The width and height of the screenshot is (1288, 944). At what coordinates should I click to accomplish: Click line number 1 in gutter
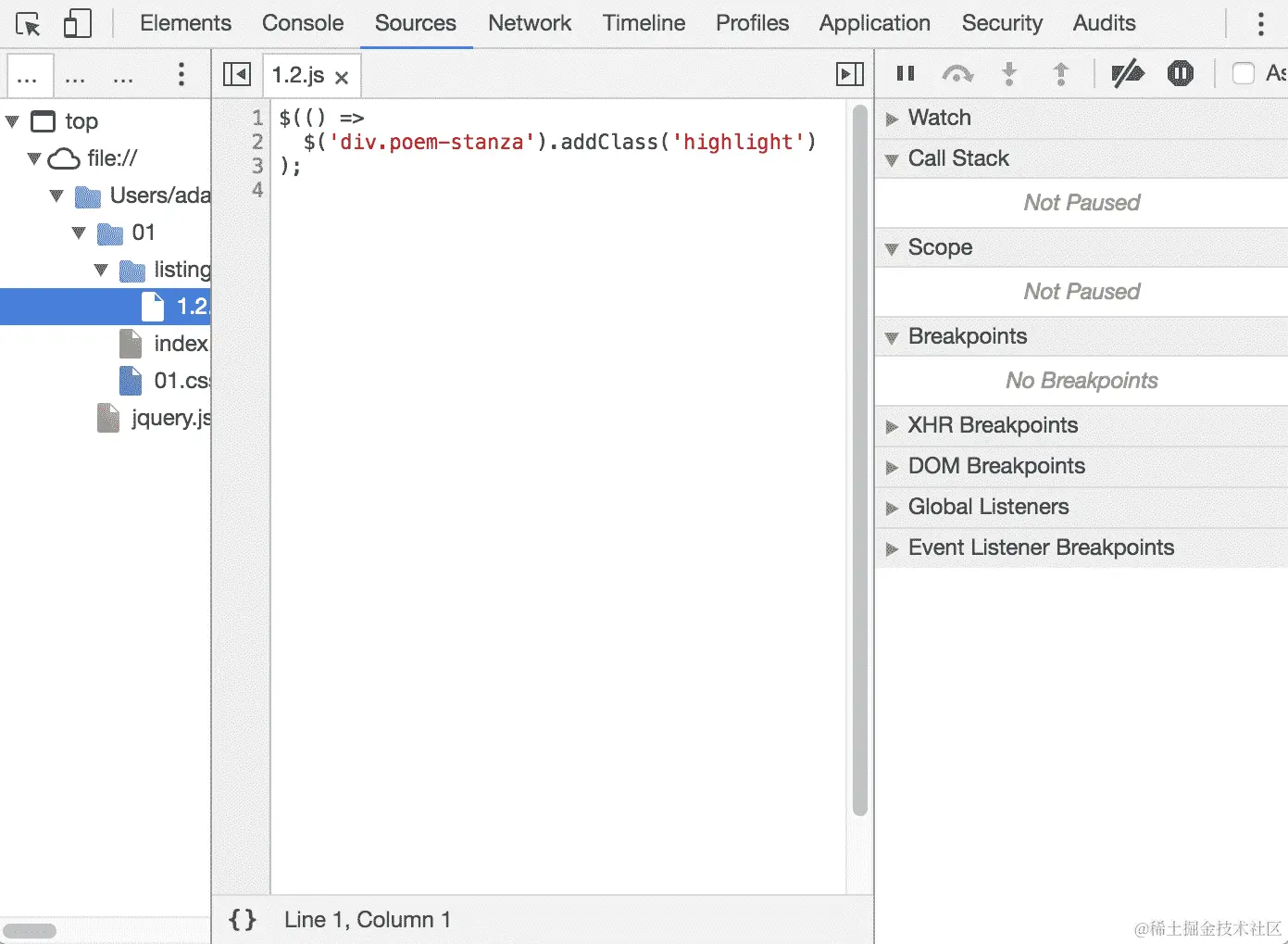click(257, 118)
